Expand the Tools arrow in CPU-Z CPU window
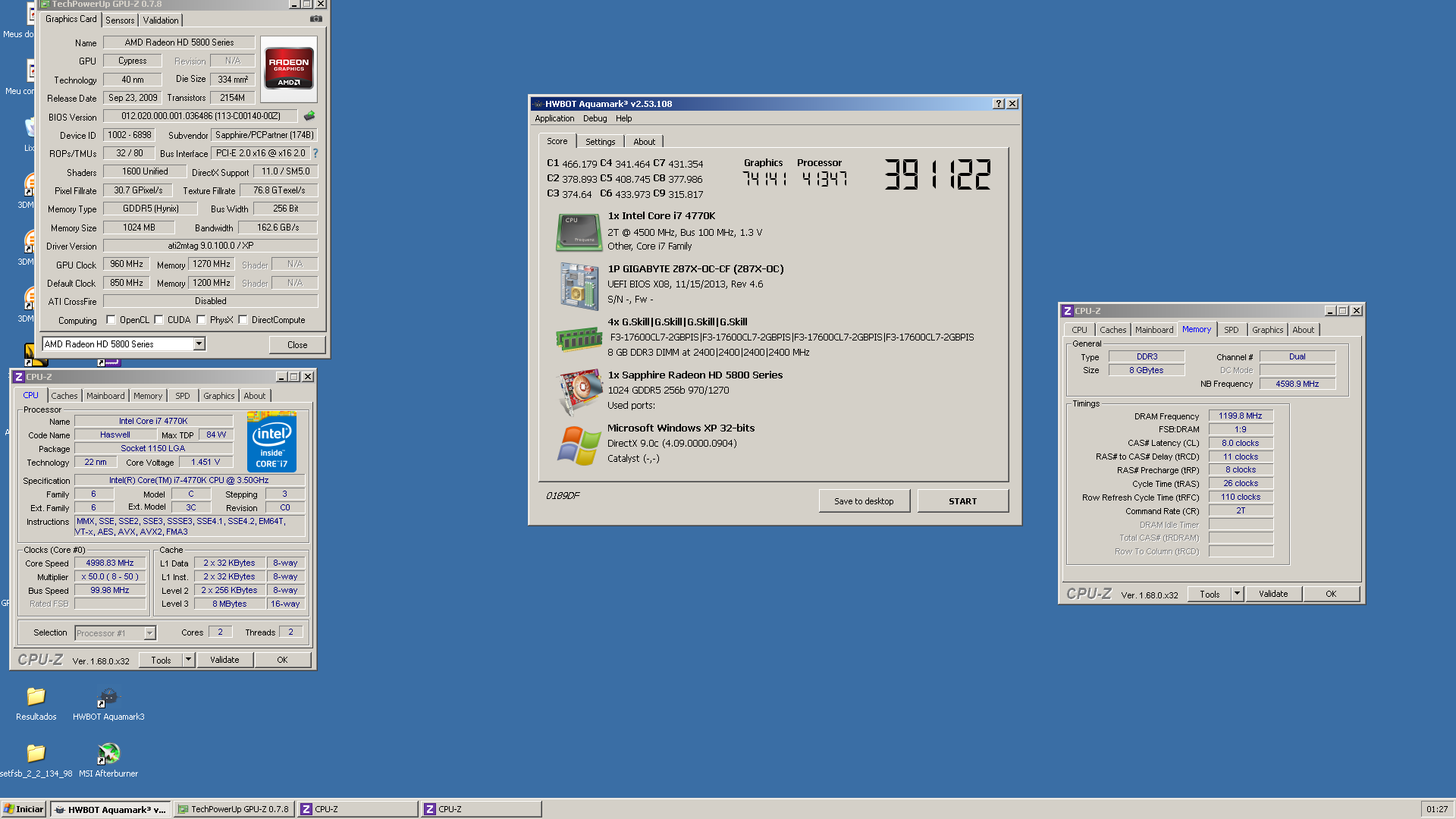1456x819 pixels. tap(188, 660)
